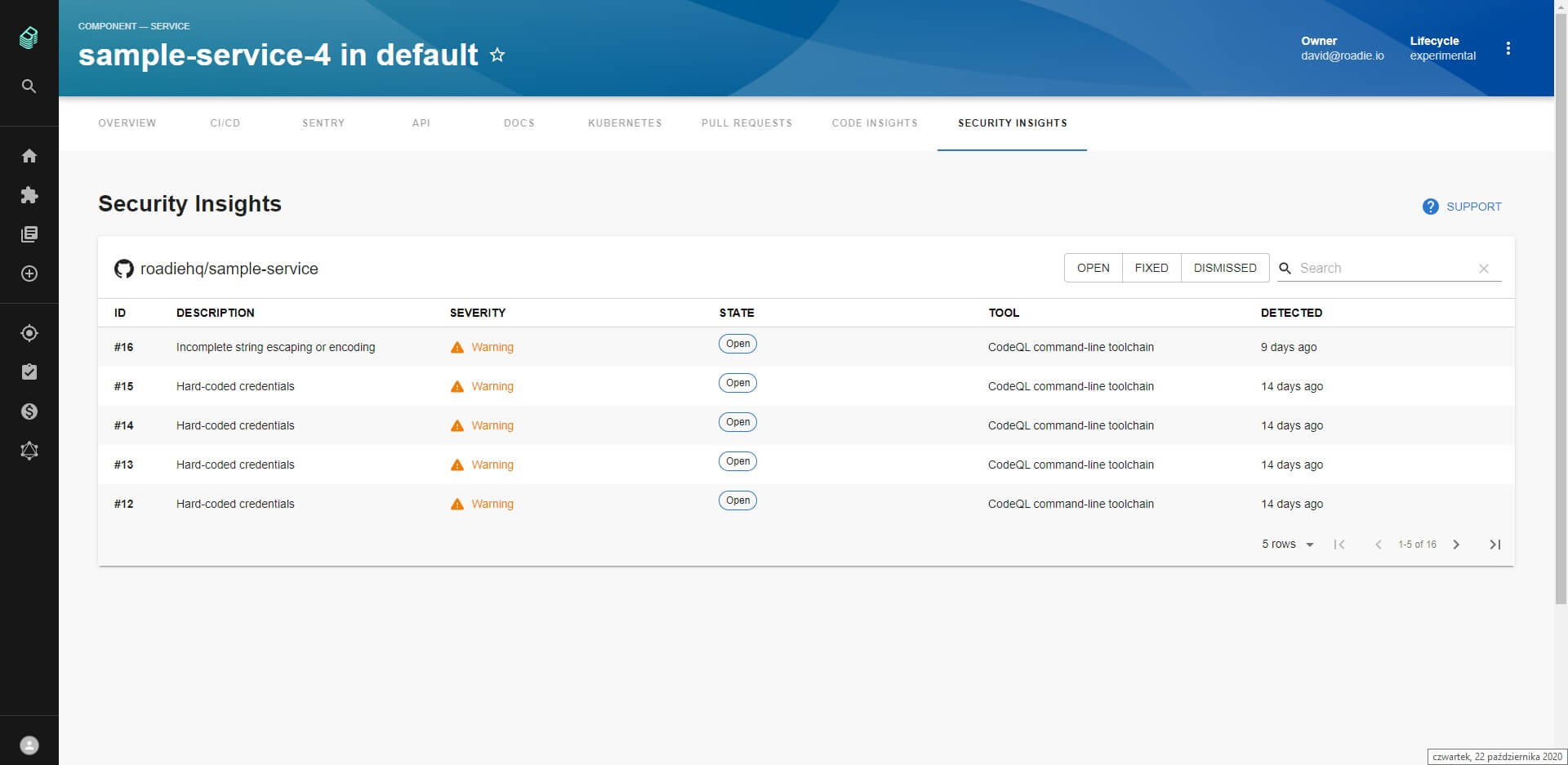The width and height of the screenshot is (1568, 765).
Task: Go to the previous page of results
Action: coord(1379,545)
